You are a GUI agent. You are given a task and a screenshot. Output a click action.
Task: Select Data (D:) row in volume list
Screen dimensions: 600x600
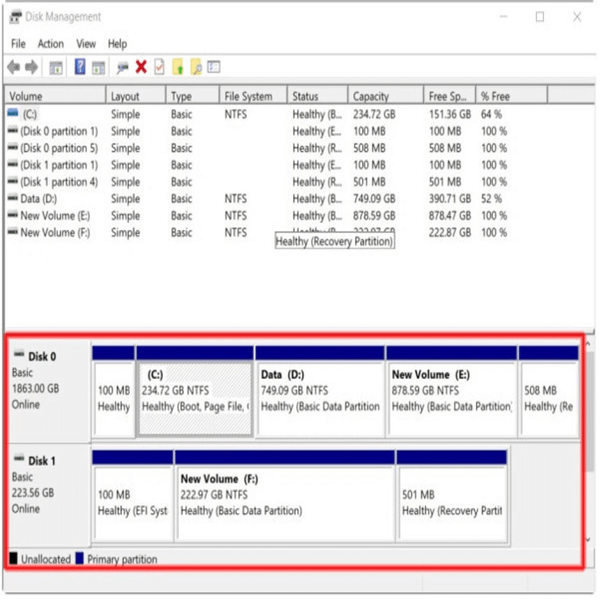[42, 199]
